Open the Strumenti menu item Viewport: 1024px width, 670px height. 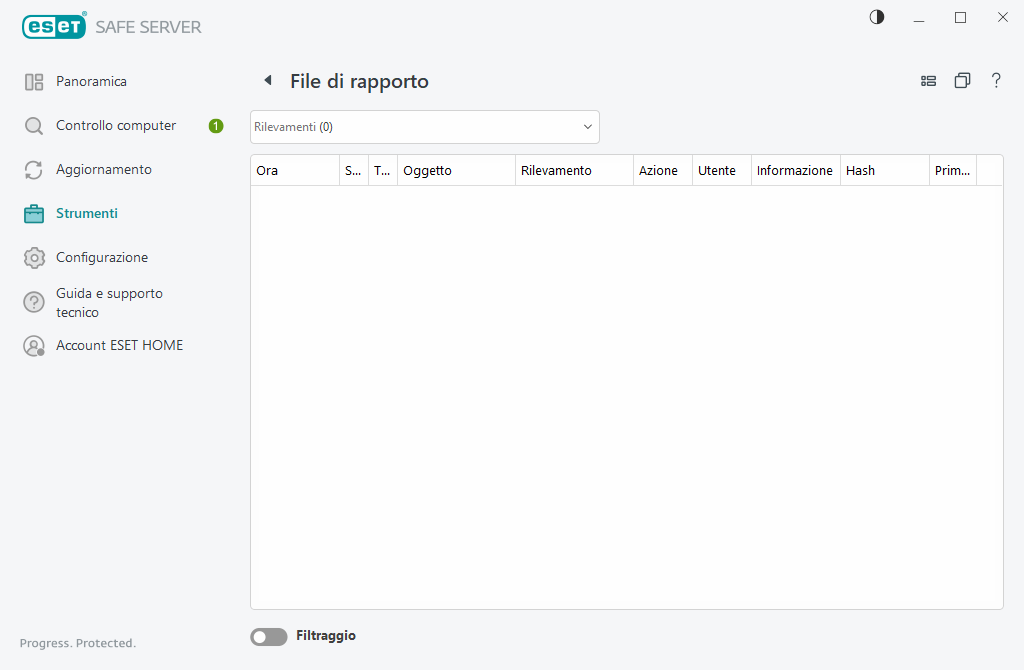pyautogui.click(x=87, y=213)
